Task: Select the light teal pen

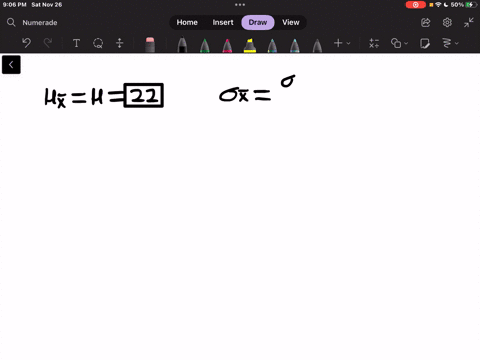Action: pos(295,45)
